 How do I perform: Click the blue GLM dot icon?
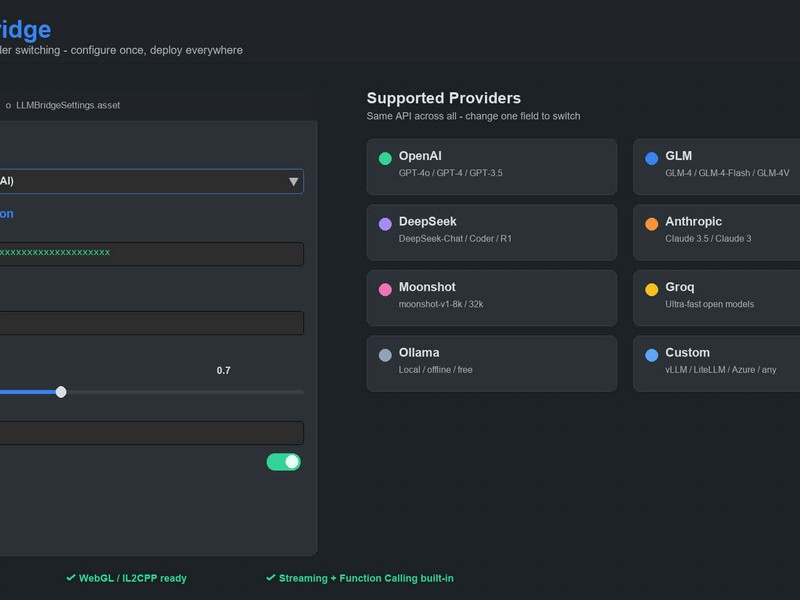click(x=652, y=158)
